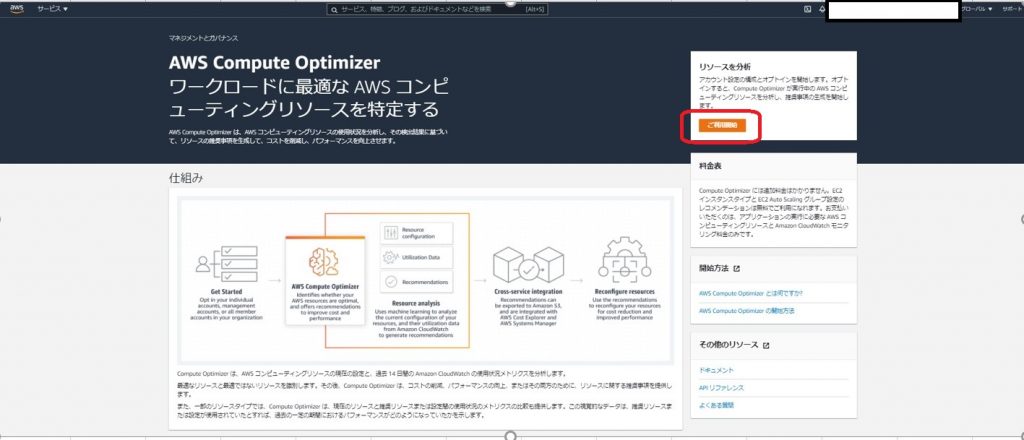This screenshot has width=1024, height=440.
Task: Open the よくある質問 link
Action: click(716, 405)
